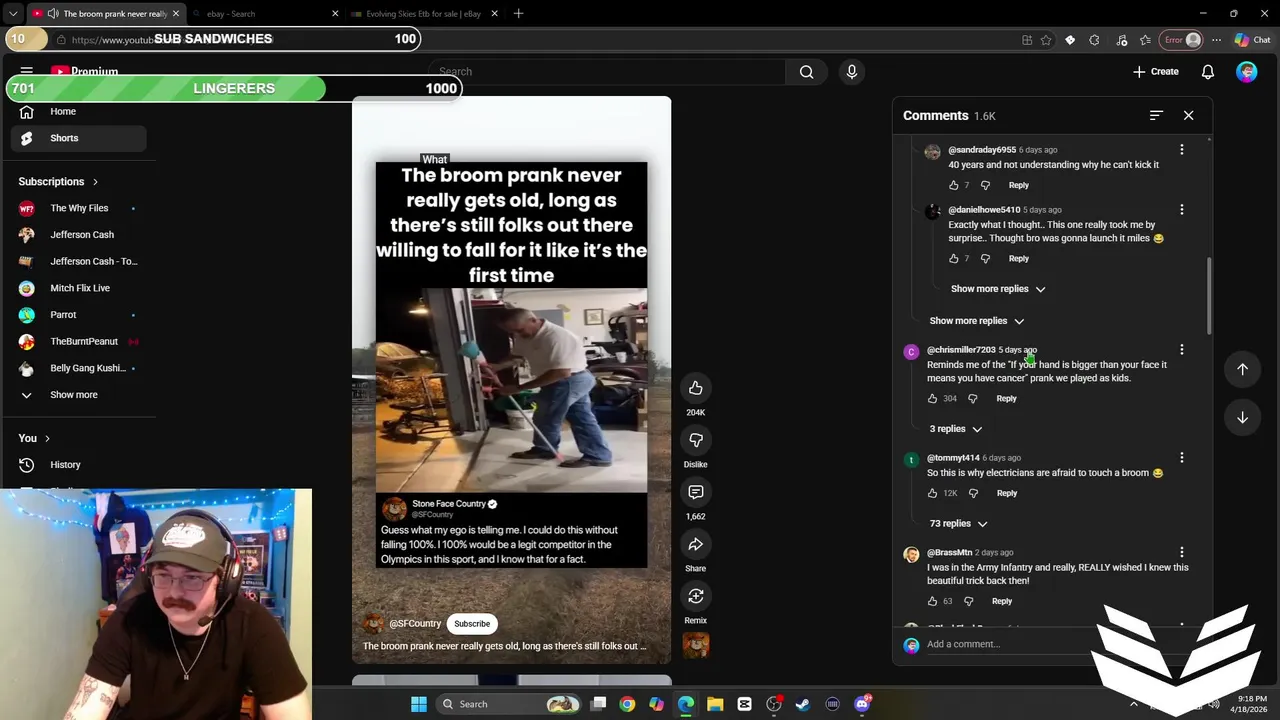Open three-dot menu on @danielhowe5410 comment
1280x720 pixels.
click(1182, 210)
